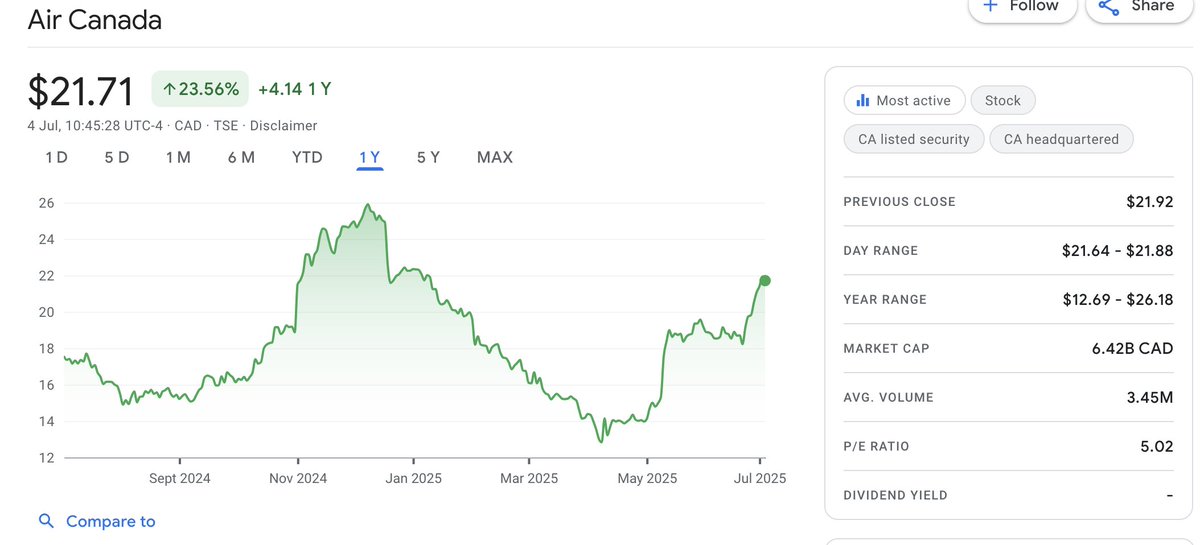Viewport: 1200px width, 545px height.
Task: Switch to the 6 M chart range
Action: point(241,157)
